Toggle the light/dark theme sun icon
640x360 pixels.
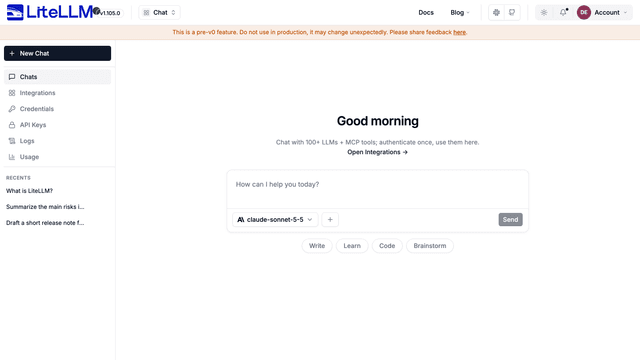point(544,13)
